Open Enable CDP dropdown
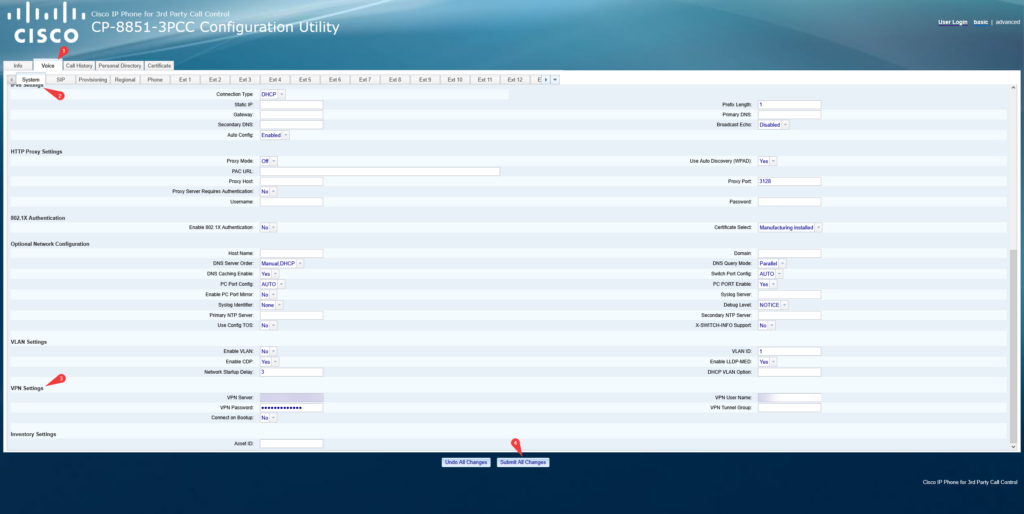Image resolution: width=1024 pixels, height=514 pixels. [x=270, y=362]
